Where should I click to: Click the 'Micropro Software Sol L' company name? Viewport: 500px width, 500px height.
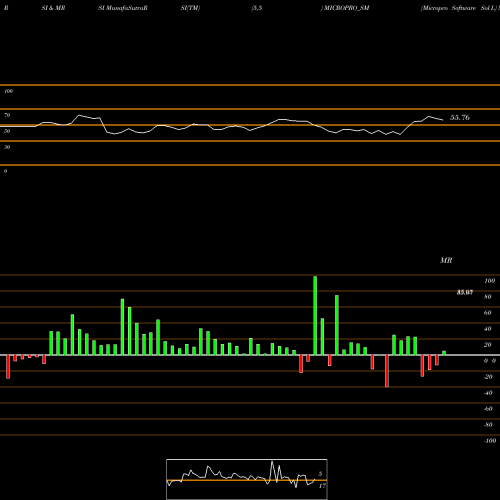click(x=459, y=8)
